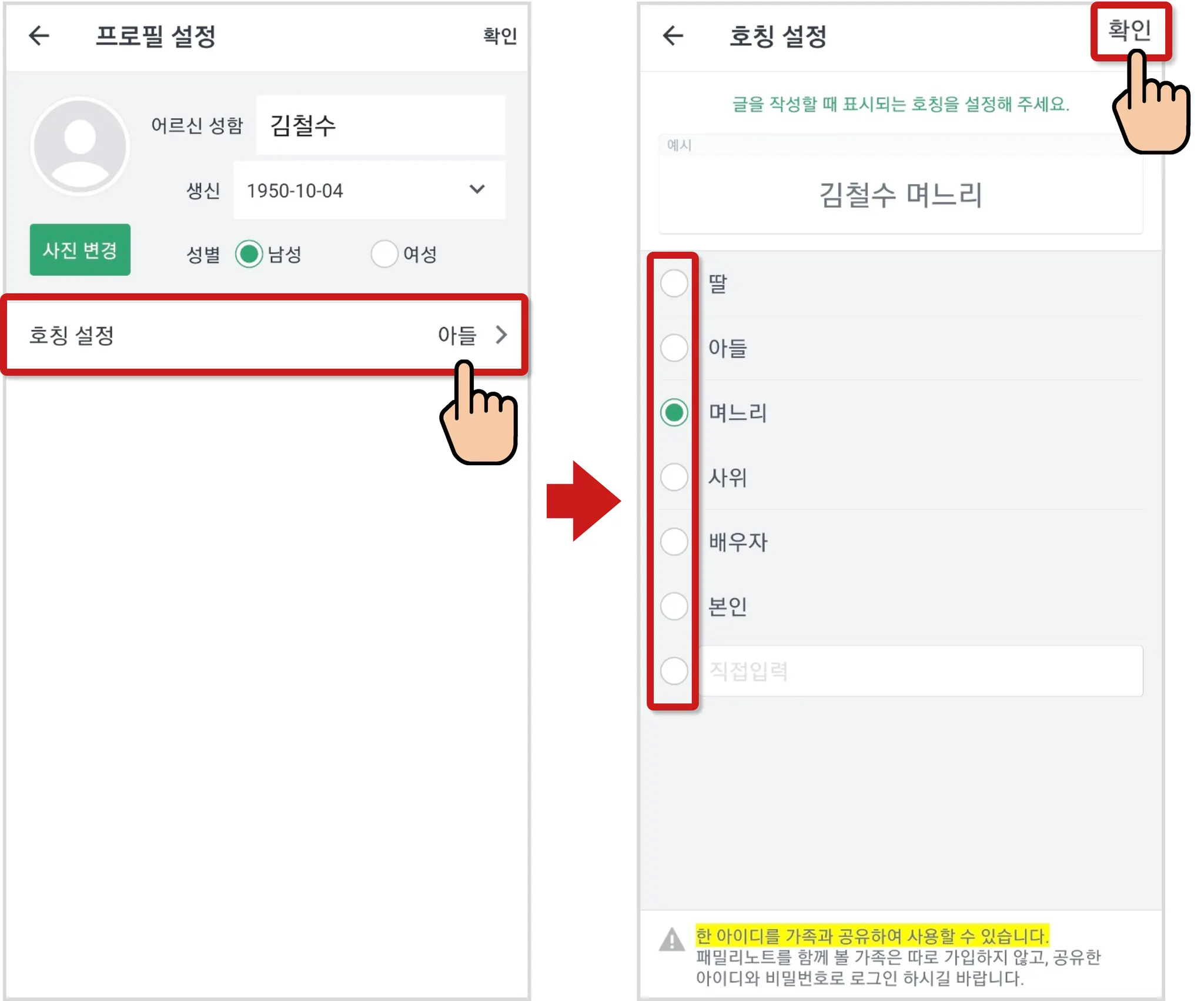Tap 확인 on the 호칭 설정 screen

1129,31
